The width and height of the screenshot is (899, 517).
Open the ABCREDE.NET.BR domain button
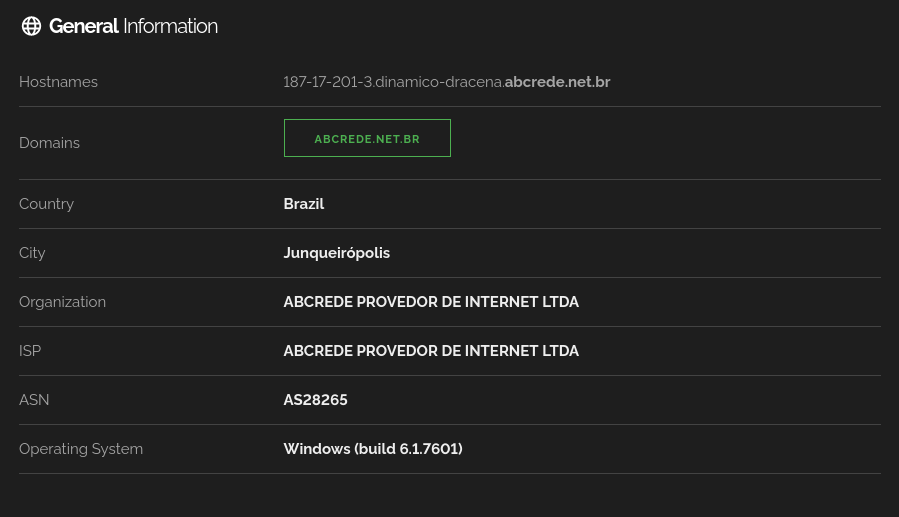coord(367,138)
